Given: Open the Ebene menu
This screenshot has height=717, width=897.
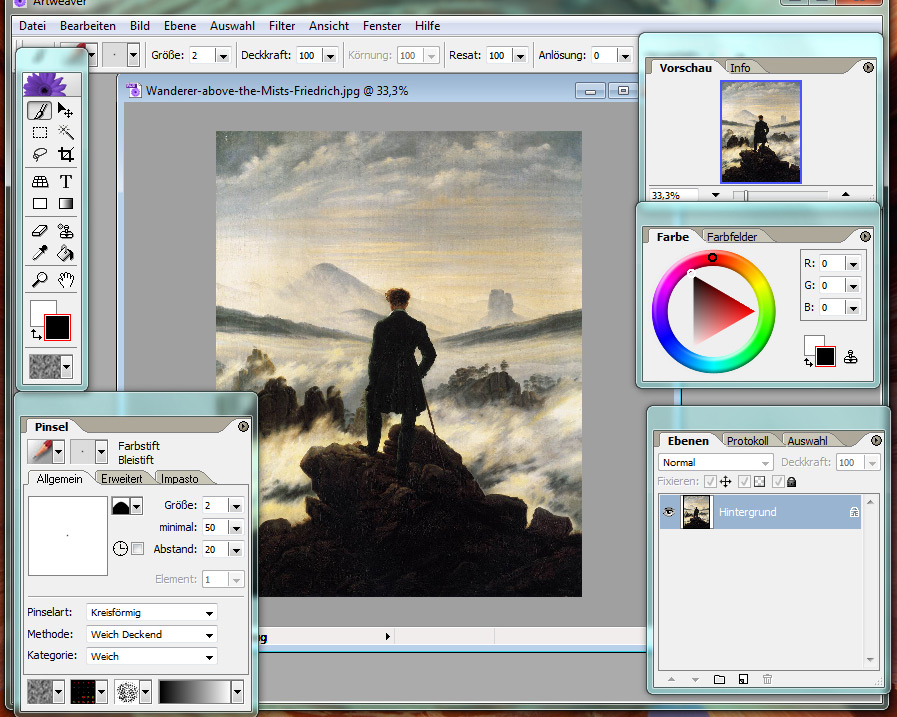Looking at the screenshot, I should (180, 26).
